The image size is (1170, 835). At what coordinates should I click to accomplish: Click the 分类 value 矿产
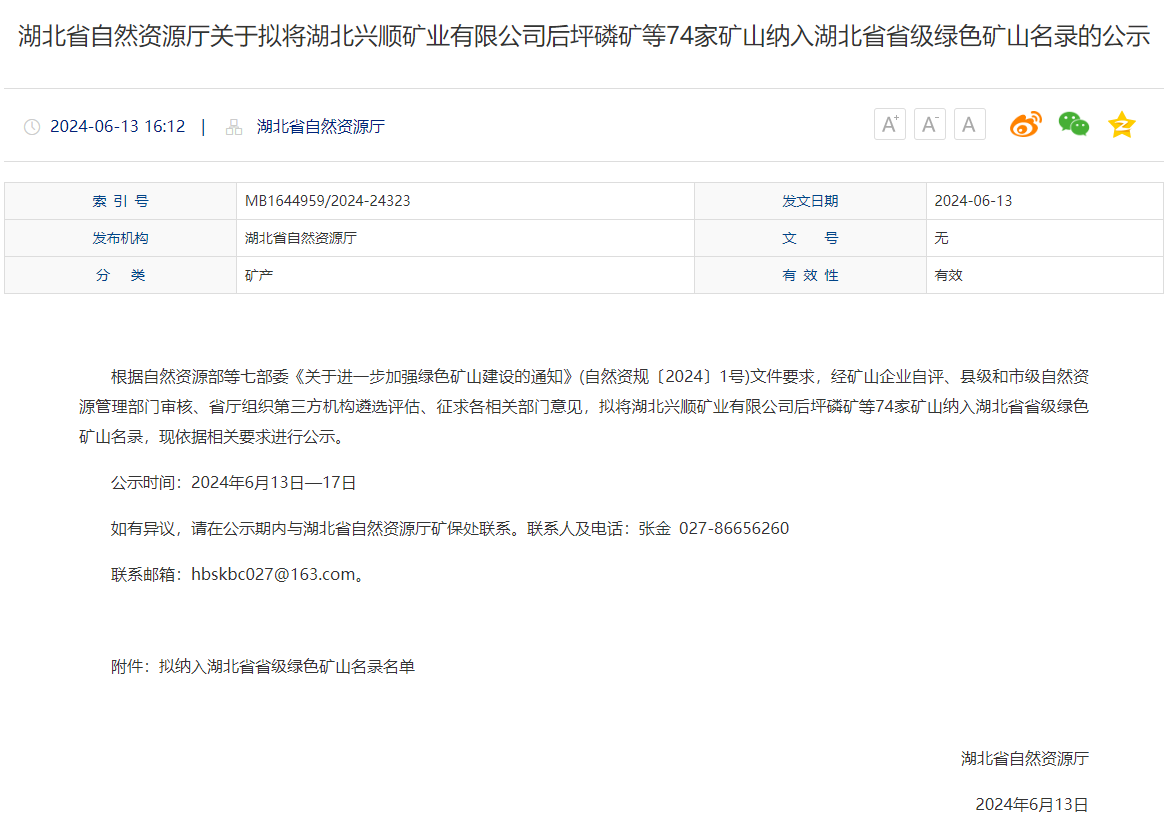coord(259,275)
